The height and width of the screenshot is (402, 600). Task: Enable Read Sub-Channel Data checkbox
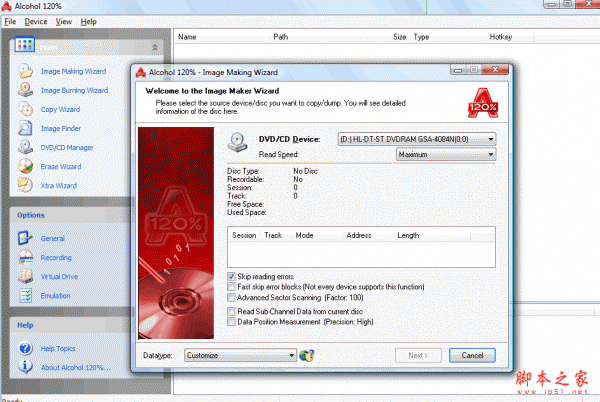point(231,311)
